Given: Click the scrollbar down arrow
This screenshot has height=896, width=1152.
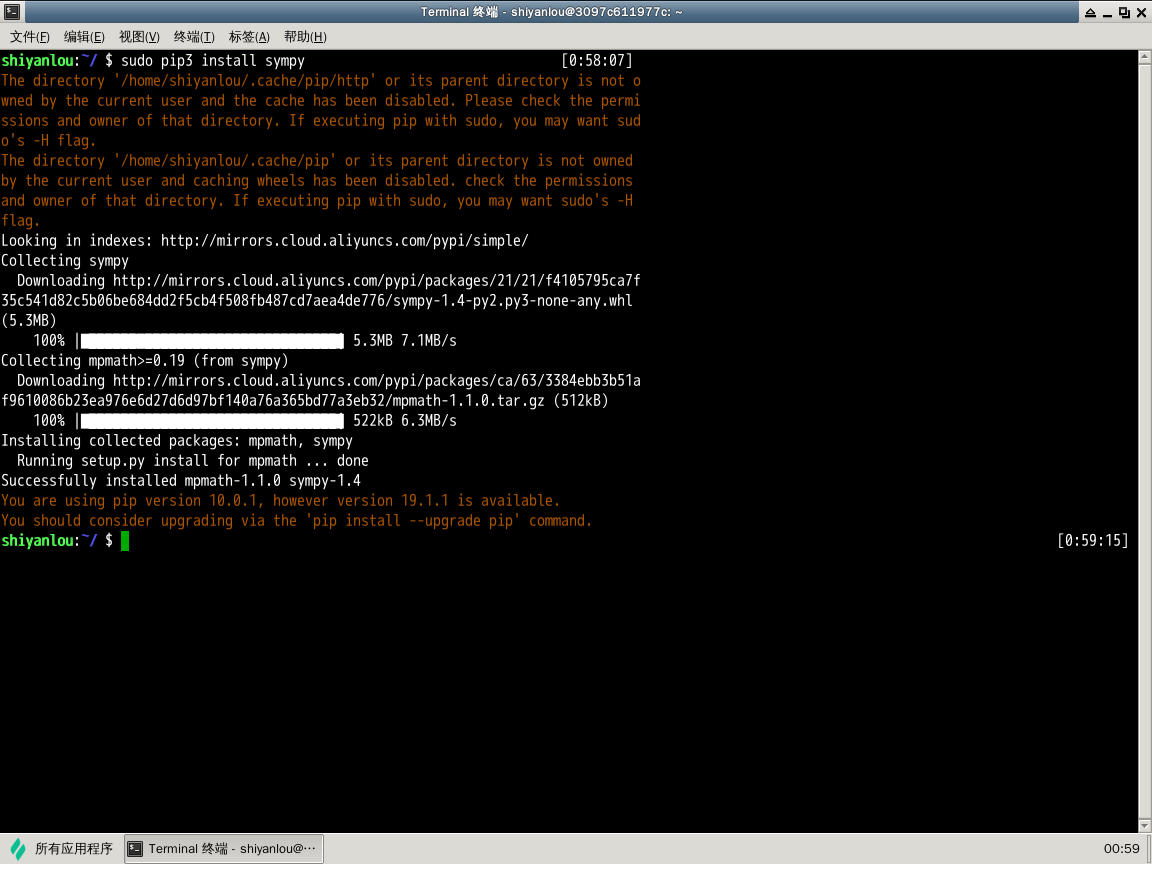Looking at the screenshot, I should pos(1145,825).
